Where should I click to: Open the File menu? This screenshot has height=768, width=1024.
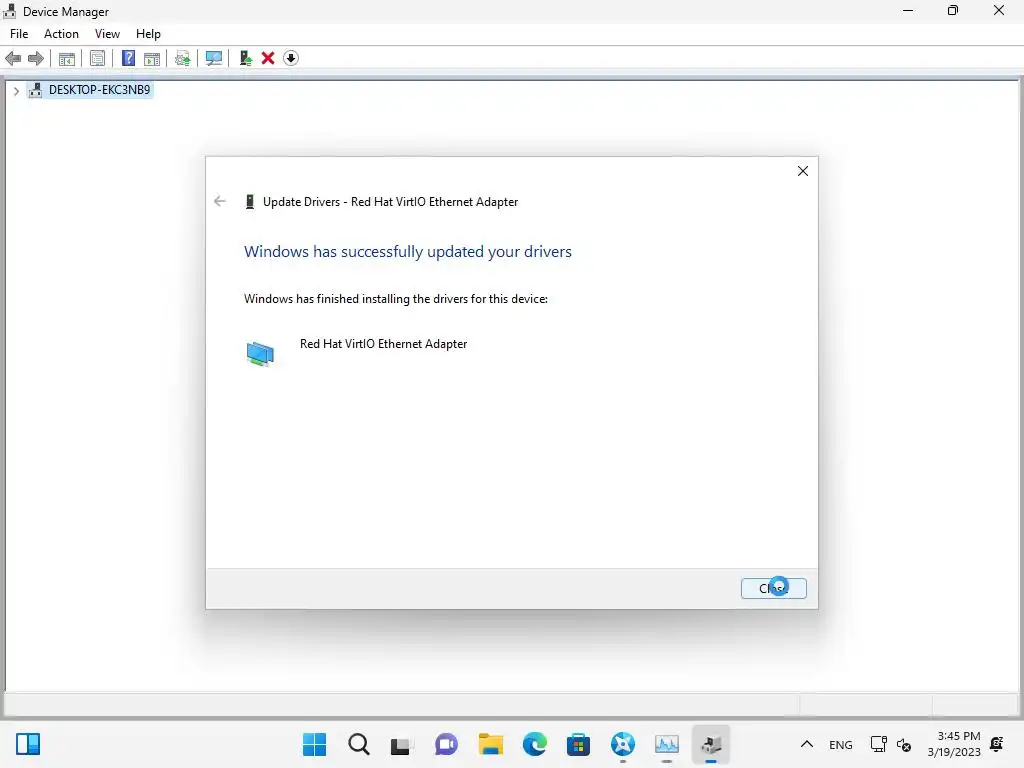click(19, 34)
